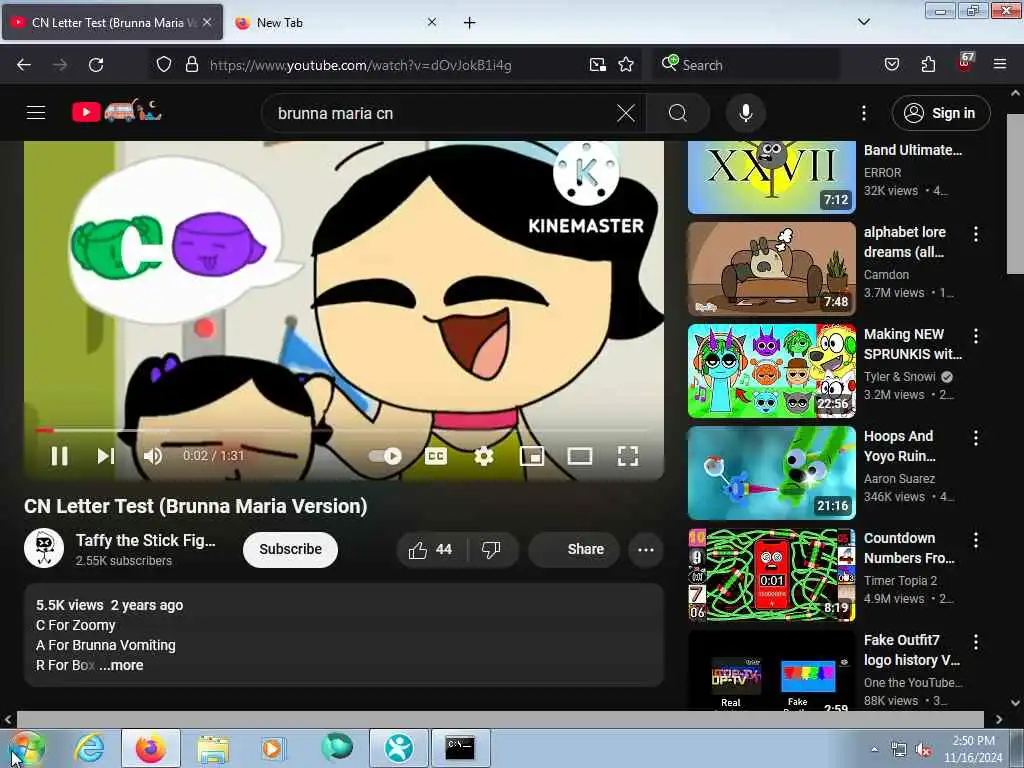Viewport: 1024px width, 768px height.
Task: View site security padlock info
Action: (x=191, y=65)
